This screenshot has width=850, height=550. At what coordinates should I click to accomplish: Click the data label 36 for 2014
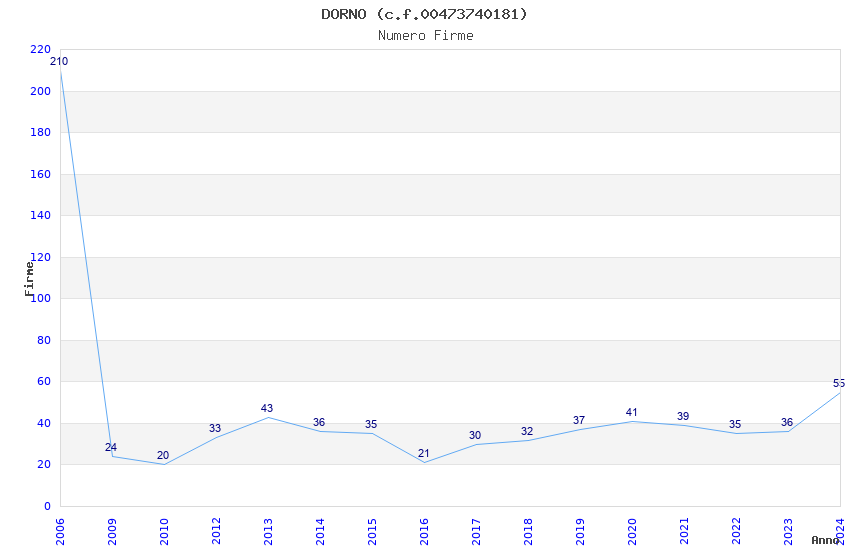(x=319, y=423)
